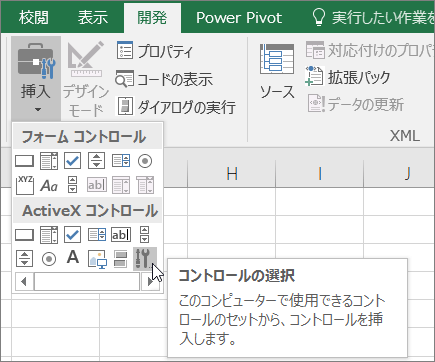Click the 実行したい作業 search box
The width and height of the screenshot is (435, 362).
[x=373, y=18]
